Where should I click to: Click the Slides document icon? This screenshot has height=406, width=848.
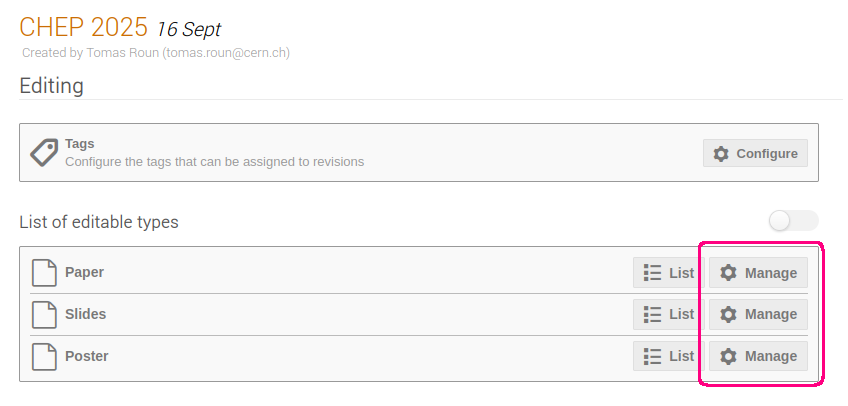click(x=44, y=314)
